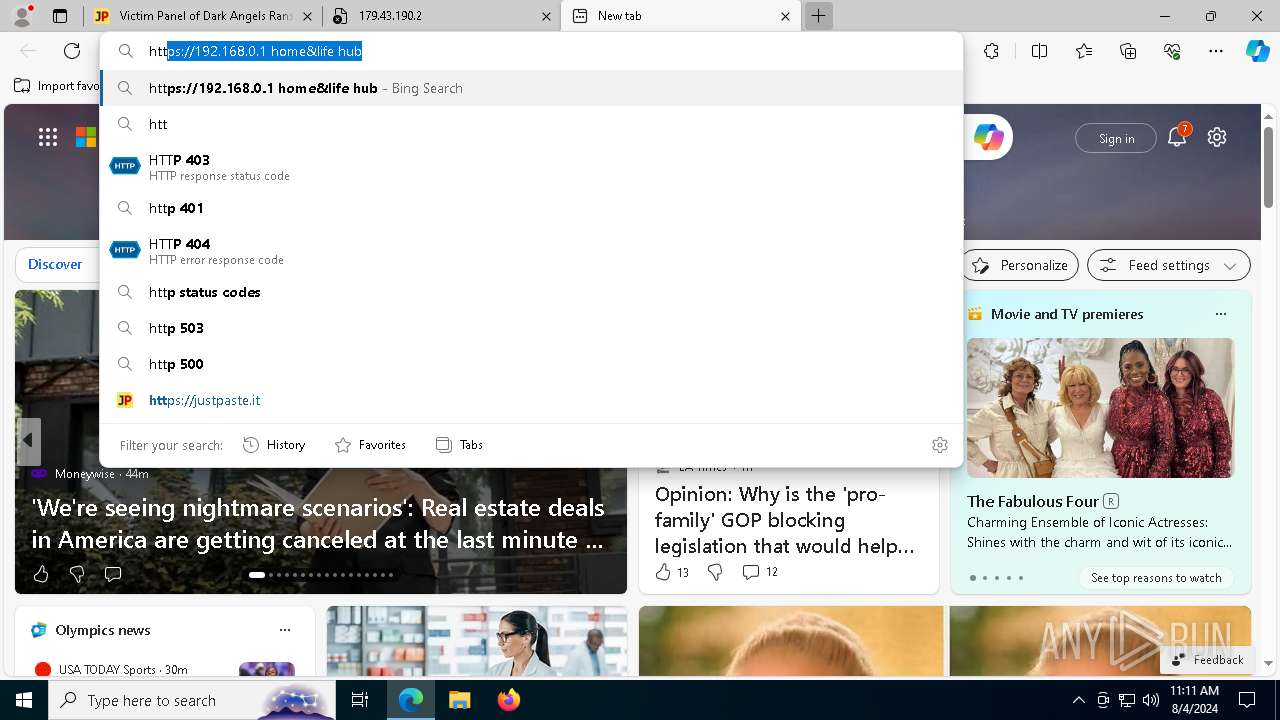The image size is (1280, 720).
Task: Open Task View on the taskbar
Action: [x=360, y=700]
